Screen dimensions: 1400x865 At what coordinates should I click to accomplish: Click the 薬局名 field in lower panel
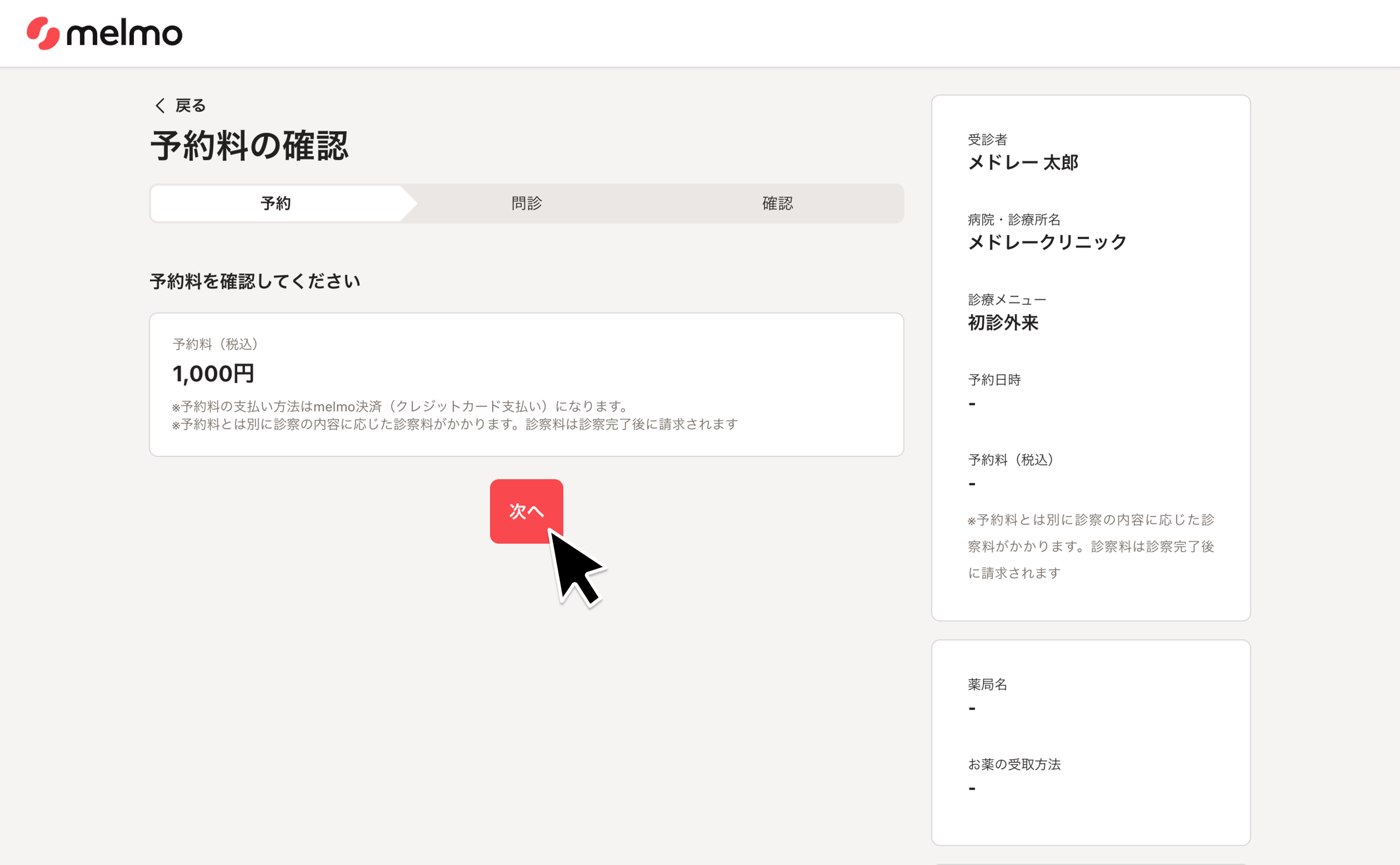click(x=988, y=684)
